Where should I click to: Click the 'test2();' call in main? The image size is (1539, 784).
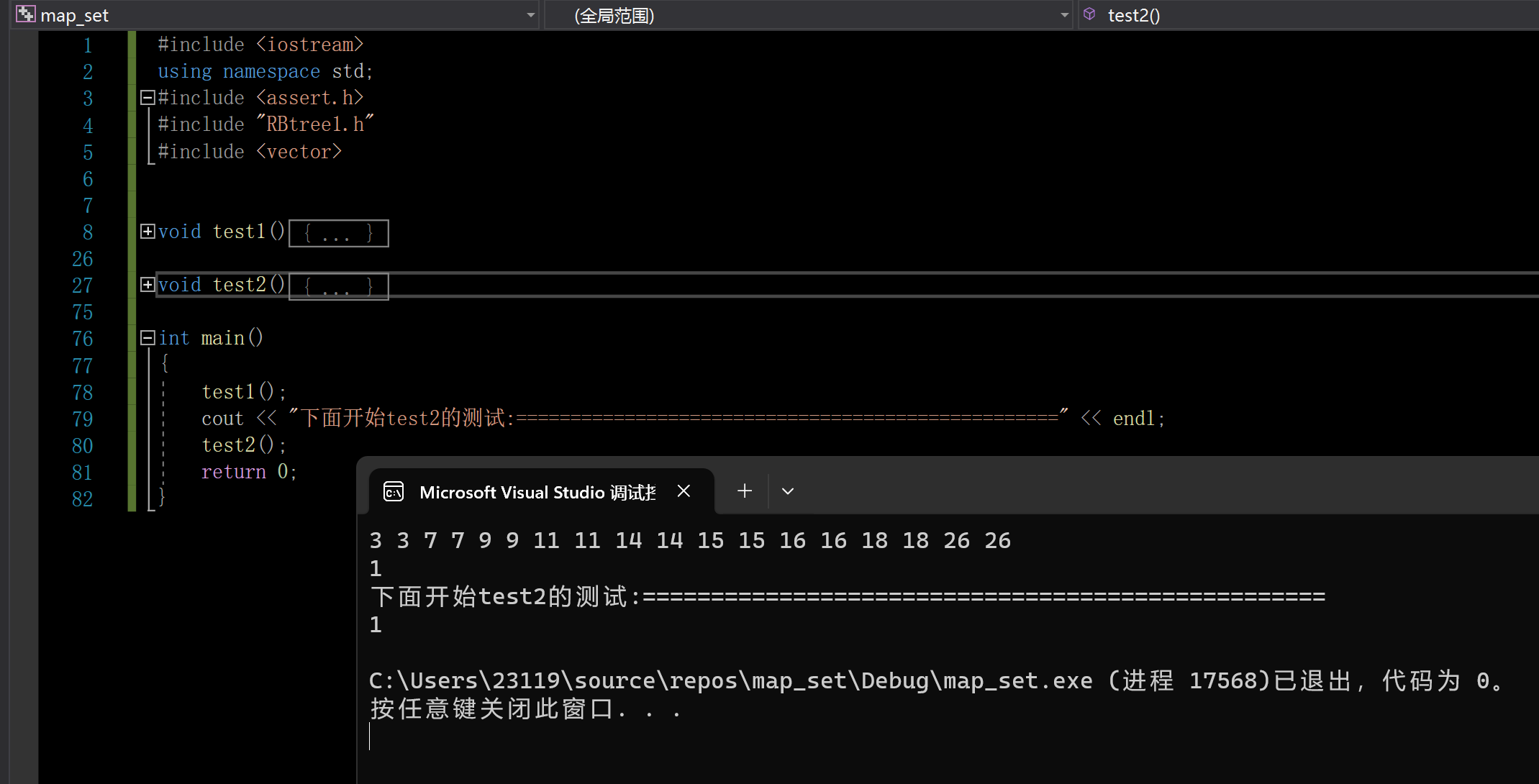pos(244,445)
